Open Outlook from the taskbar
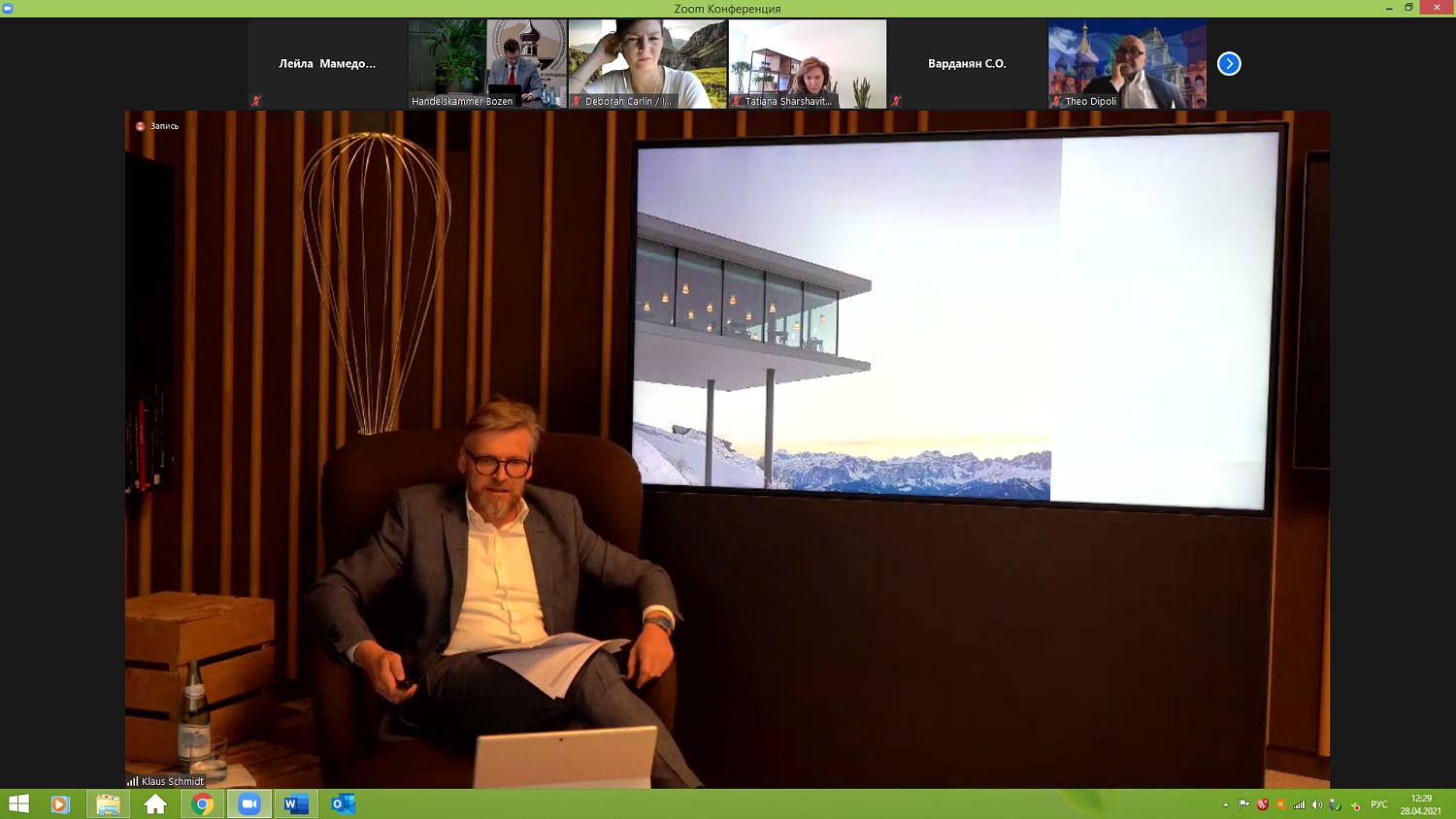This screenshot has width=1456, height=819. pyautogui.click(x=343, y=803)
